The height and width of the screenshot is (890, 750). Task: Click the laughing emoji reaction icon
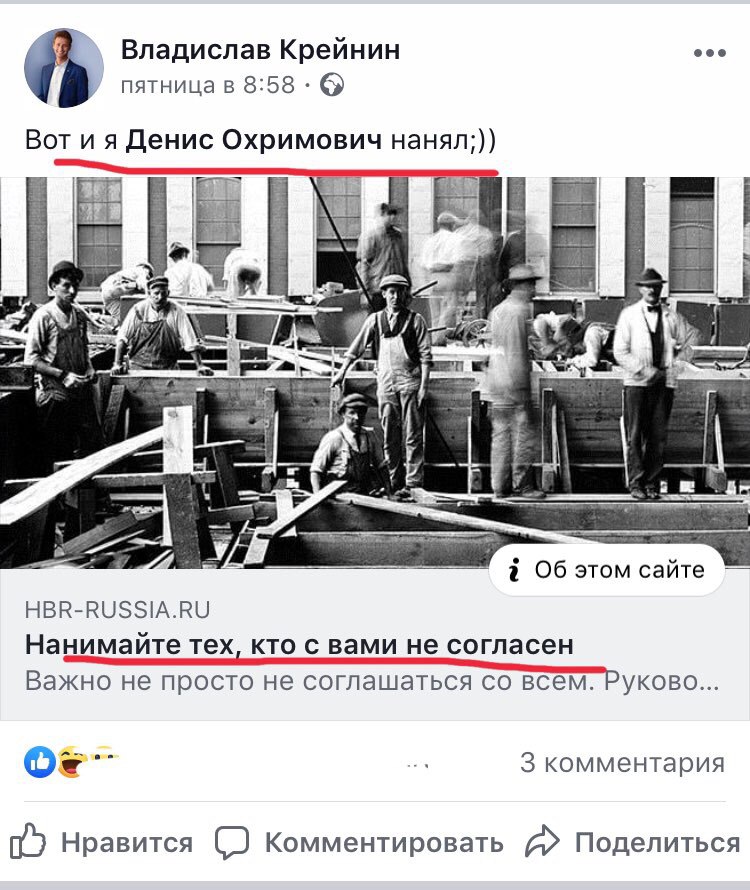coord(70,762)
